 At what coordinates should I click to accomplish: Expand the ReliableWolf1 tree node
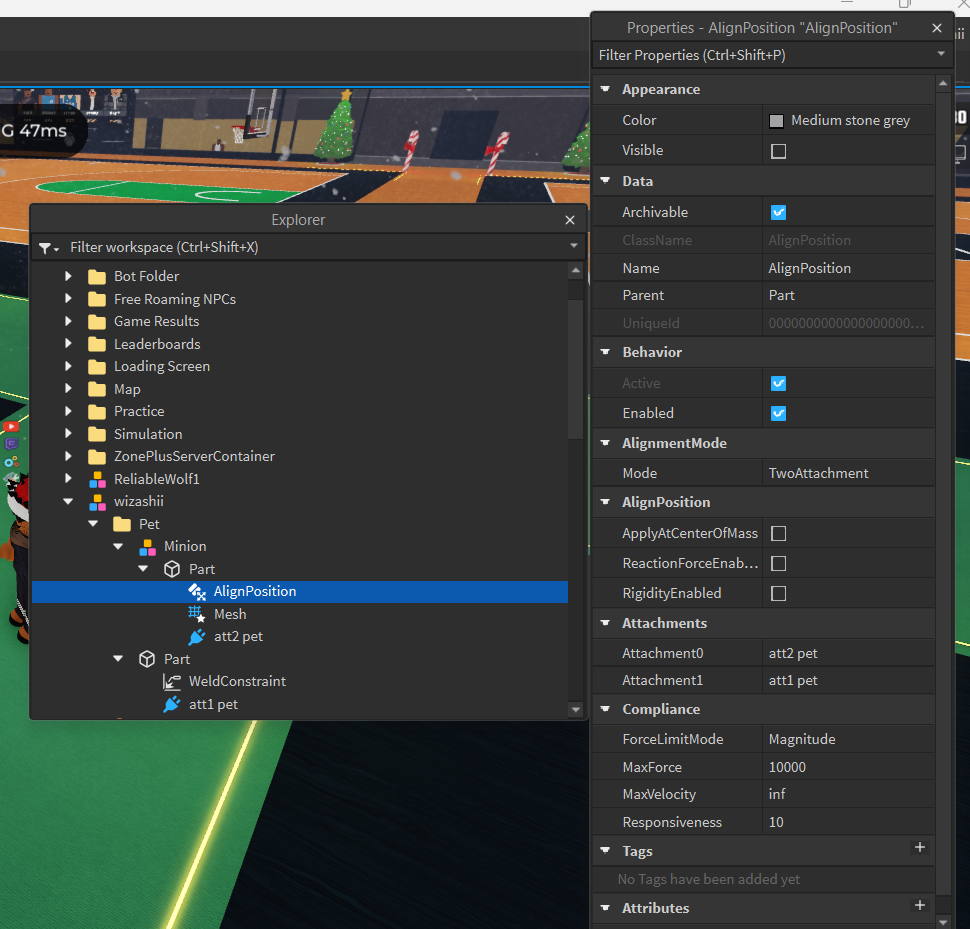click(x=68, y=479)
